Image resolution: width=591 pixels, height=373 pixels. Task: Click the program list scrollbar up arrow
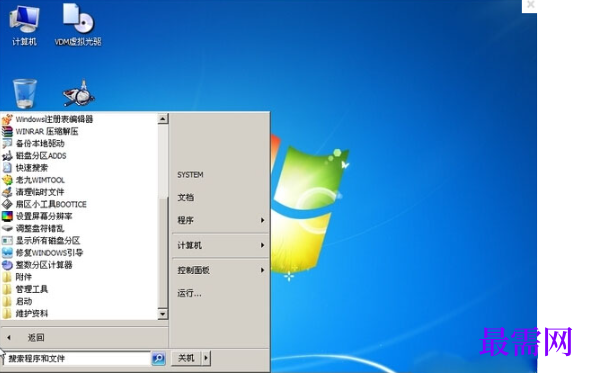point(163,119)
